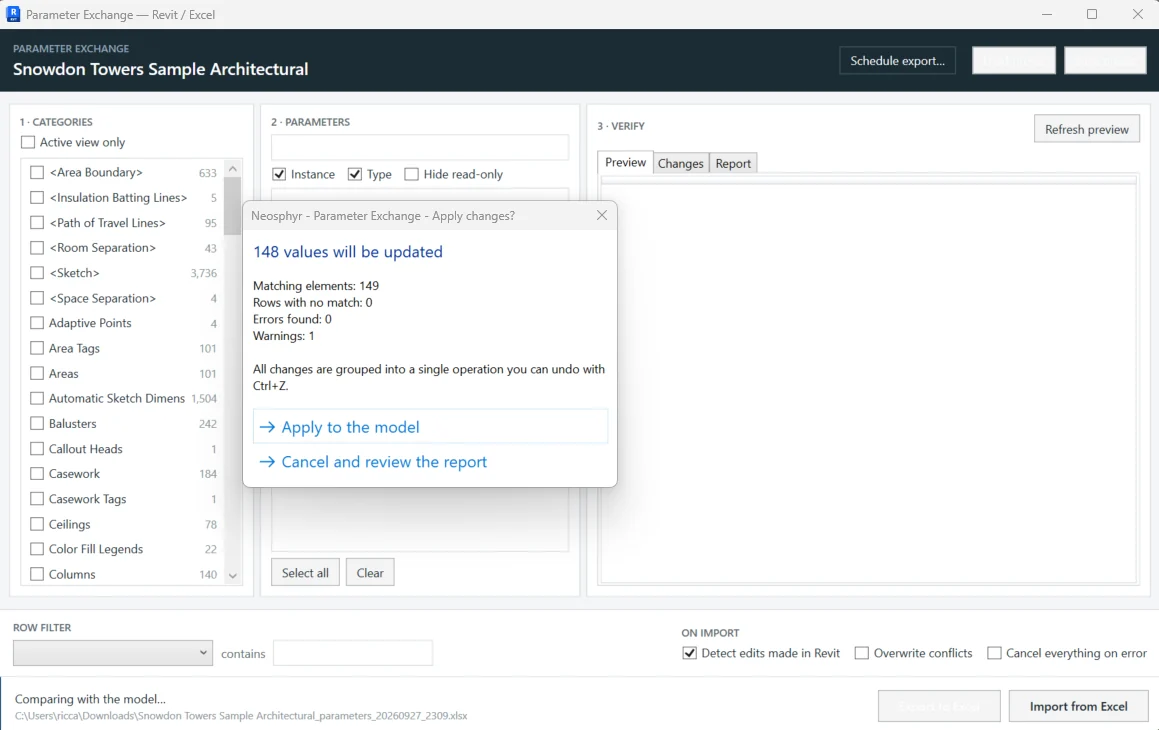The height and width of the screenshot is (730, 1159).
Task: Click the categories list scroll-up arrow
Action: [x=233, y=169]
